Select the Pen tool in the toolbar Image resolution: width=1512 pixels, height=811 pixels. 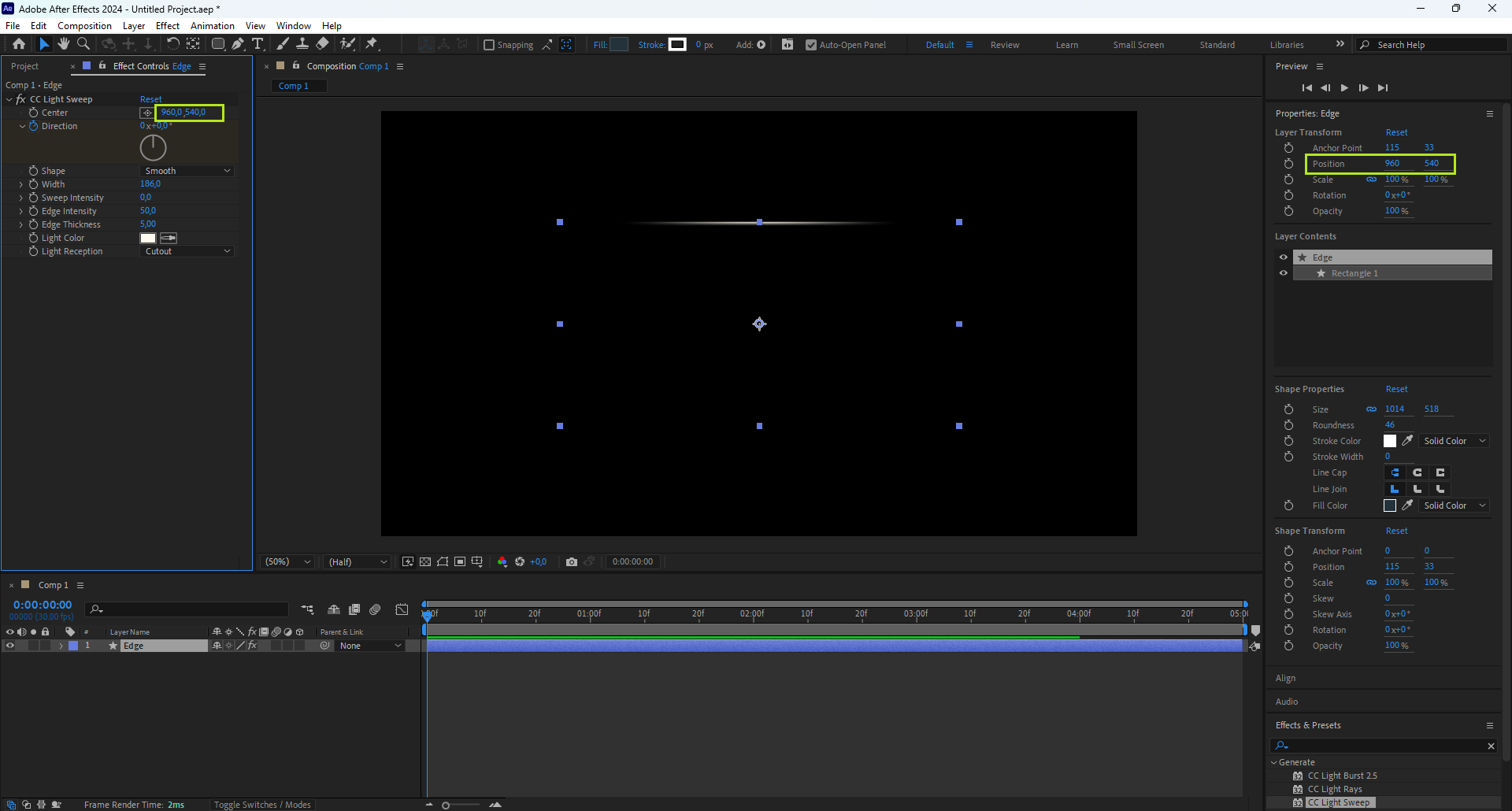pyautogui.click(x=238, y=44)
